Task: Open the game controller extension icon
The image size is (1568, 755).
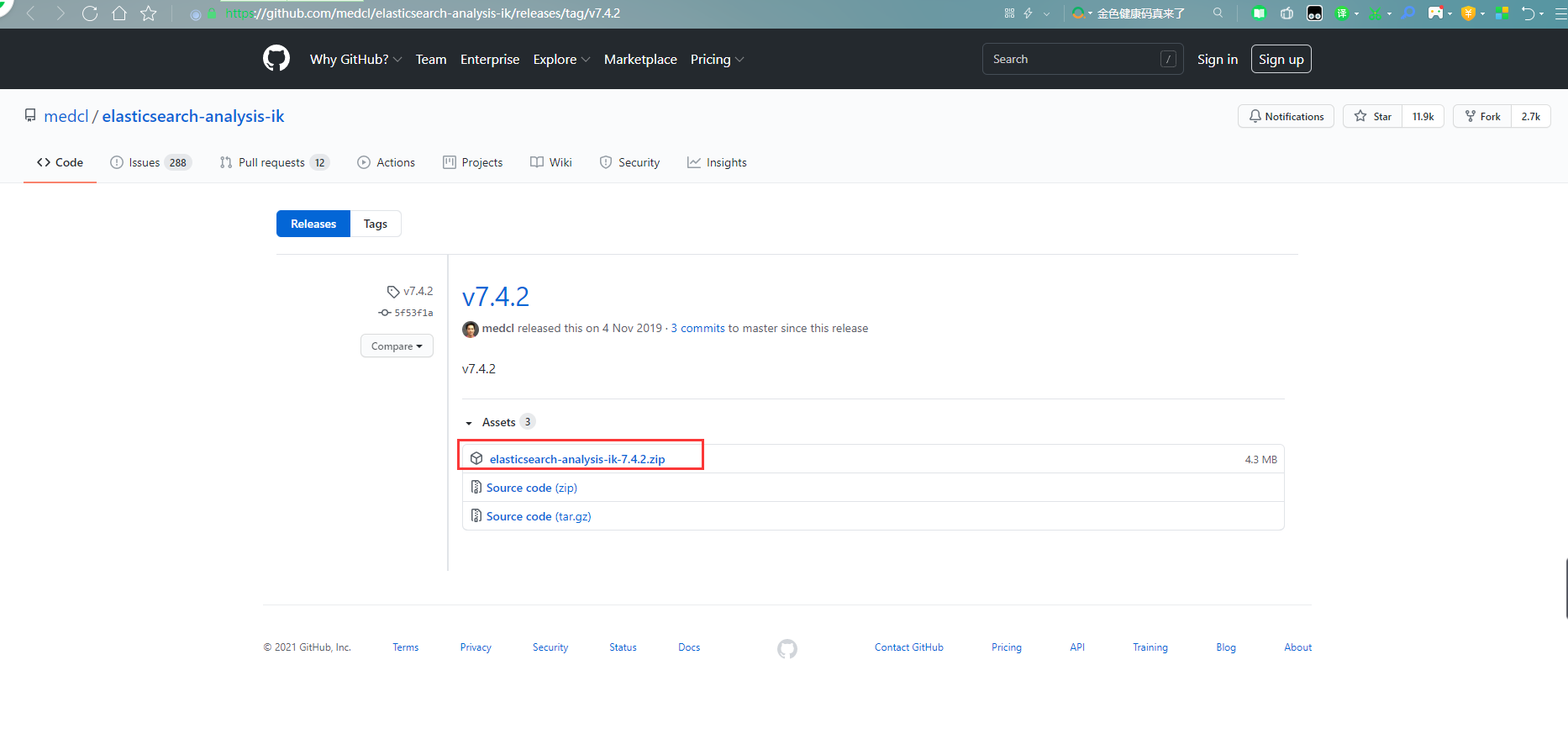Action: coord(1435,13)
